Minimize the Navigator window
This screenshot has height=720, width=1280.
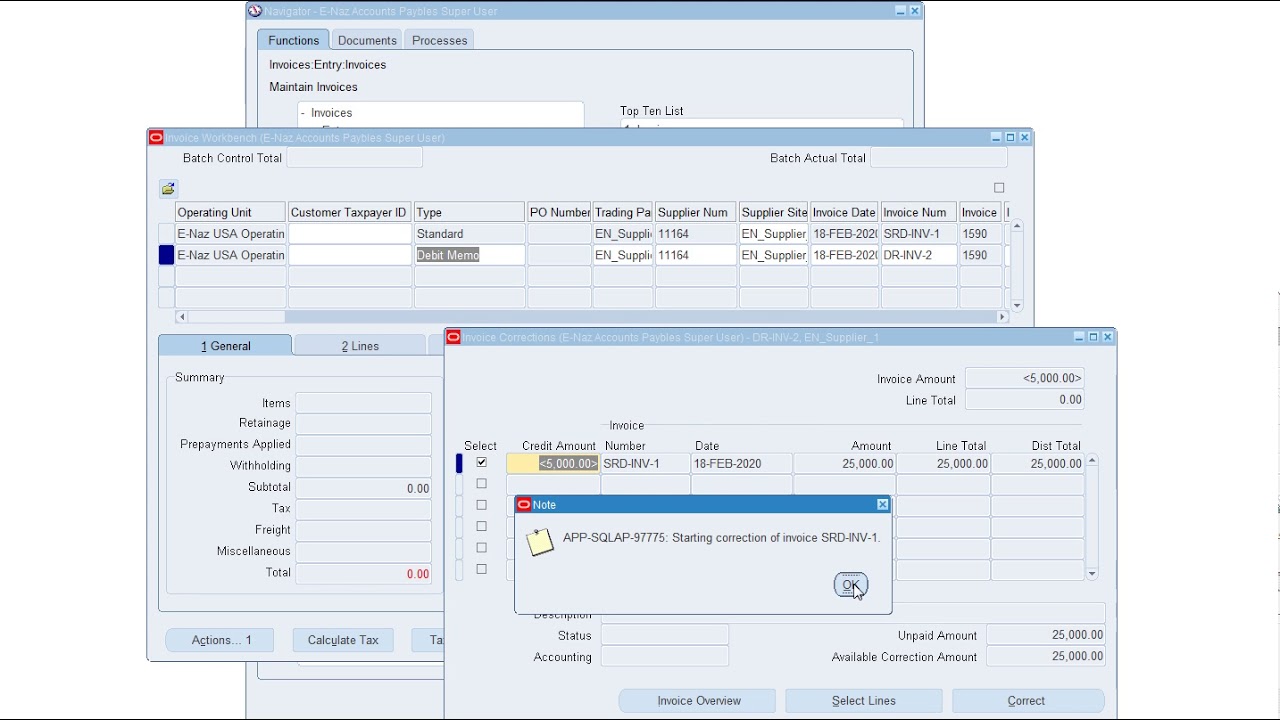click(x=900, y=11)
